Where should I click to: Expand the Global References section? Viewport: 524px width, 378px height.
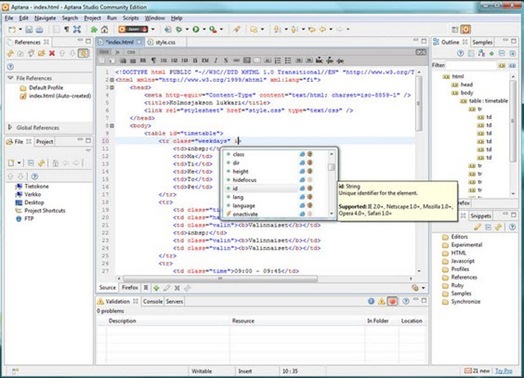coord(10,127)
